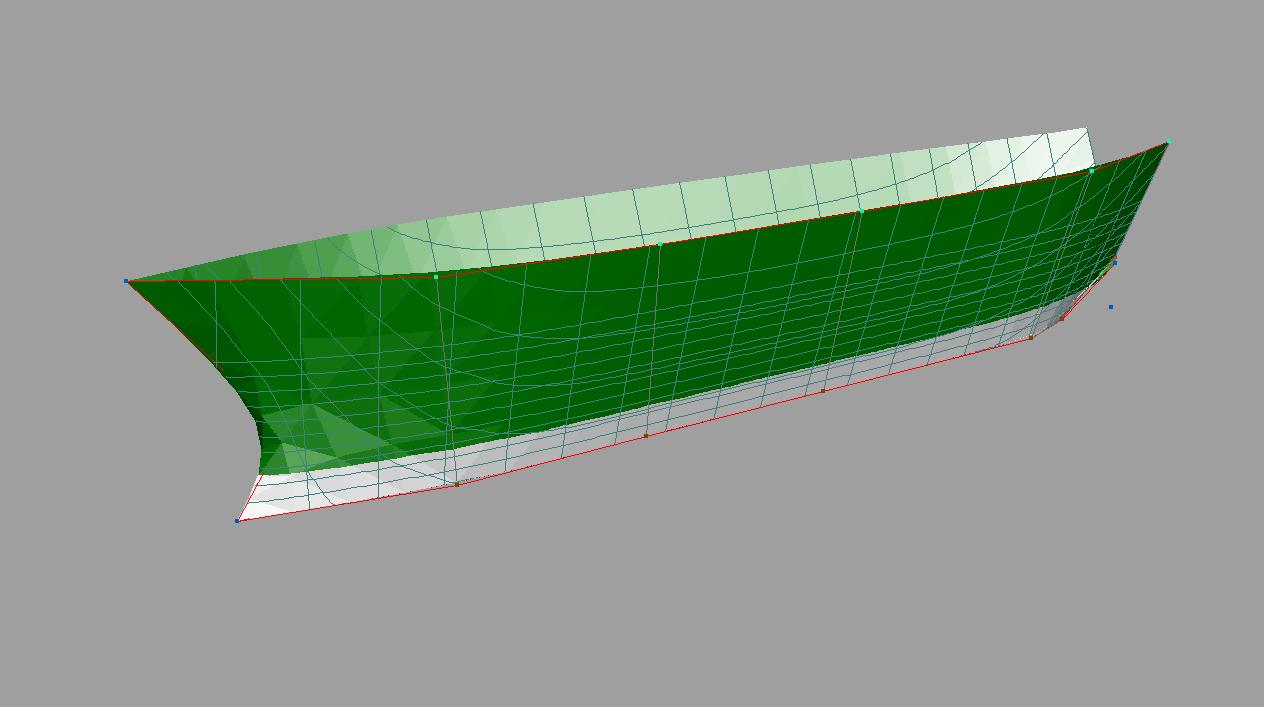Pick the green control point at mid top edge

[x=660, y=244]
